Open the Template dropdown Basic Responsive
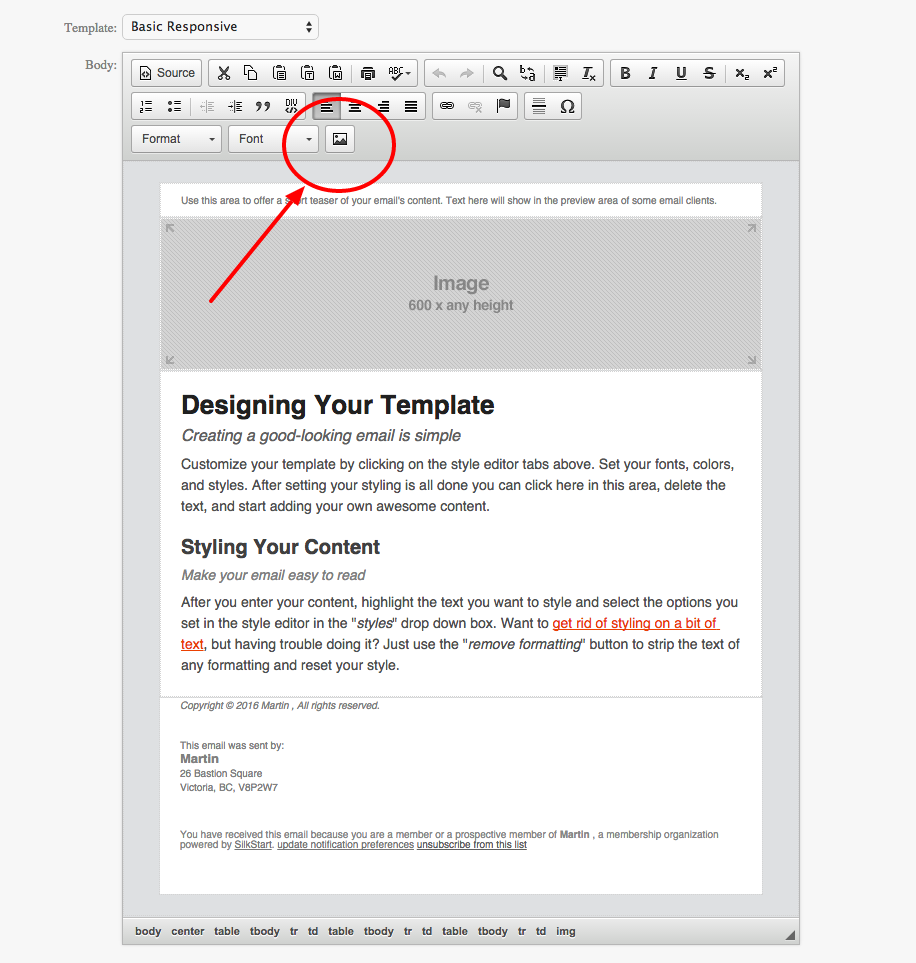This screenshot has width=916, height=963. [220, 27]
